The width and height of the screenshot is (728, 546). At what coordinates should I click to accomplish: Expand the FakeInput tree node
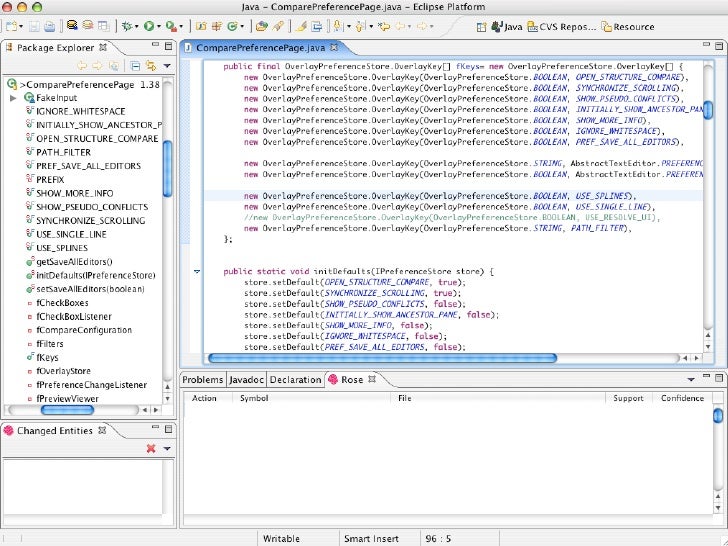click(13, 99)
